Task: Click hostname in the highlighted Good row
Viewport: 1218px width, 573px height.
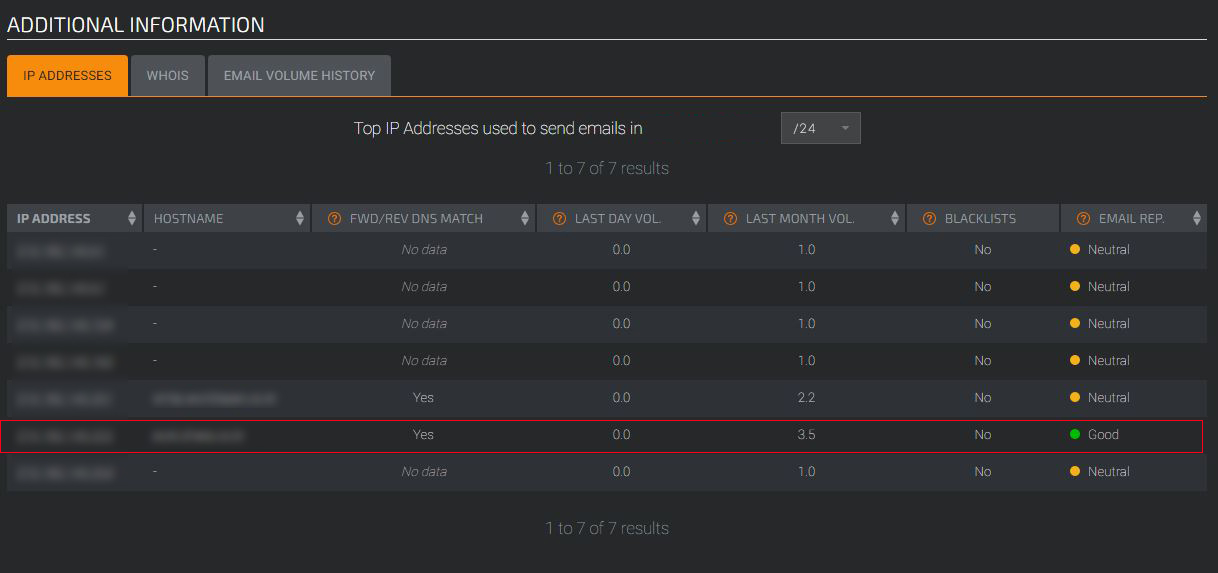Action: pos(198,435)
